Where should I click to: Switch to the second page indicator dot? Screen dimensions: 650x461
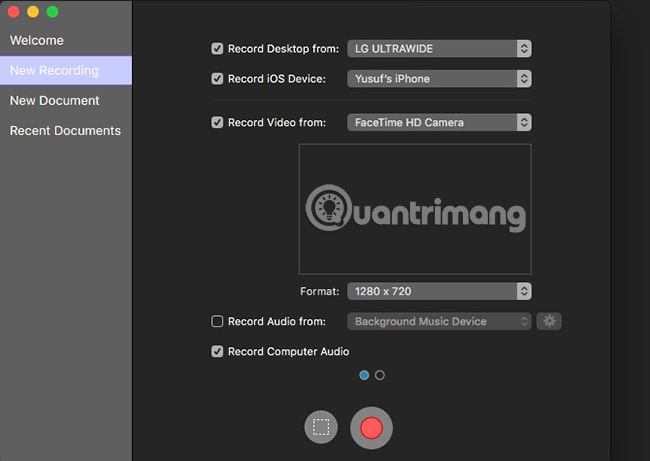[x=380, y=376]
